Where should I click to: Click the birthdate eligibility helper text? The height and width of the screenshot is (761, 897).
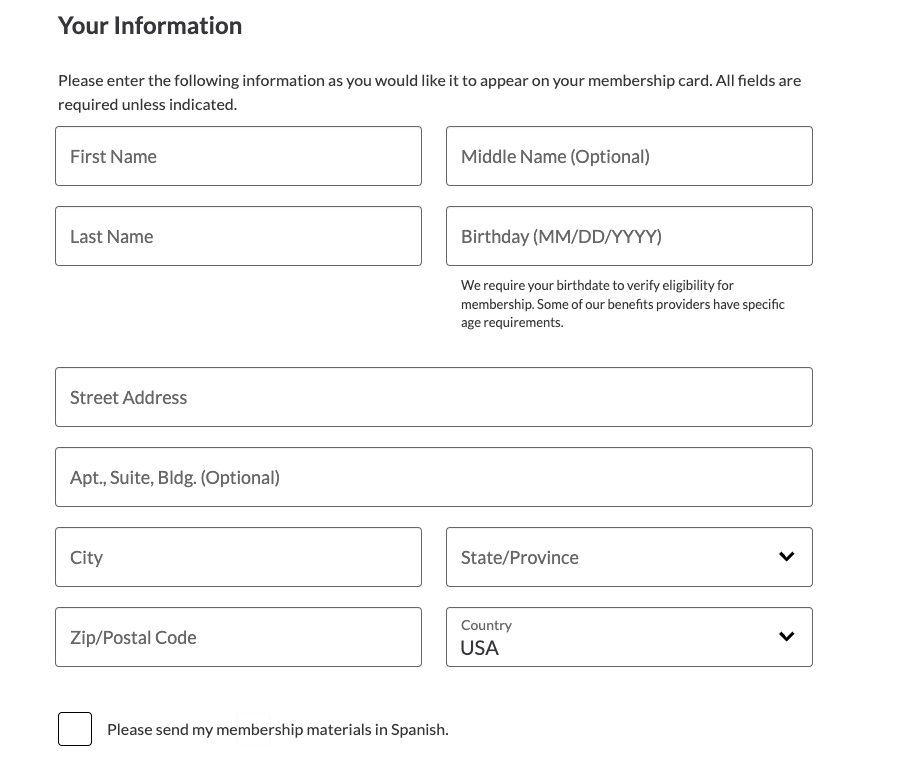pos(622,304)
